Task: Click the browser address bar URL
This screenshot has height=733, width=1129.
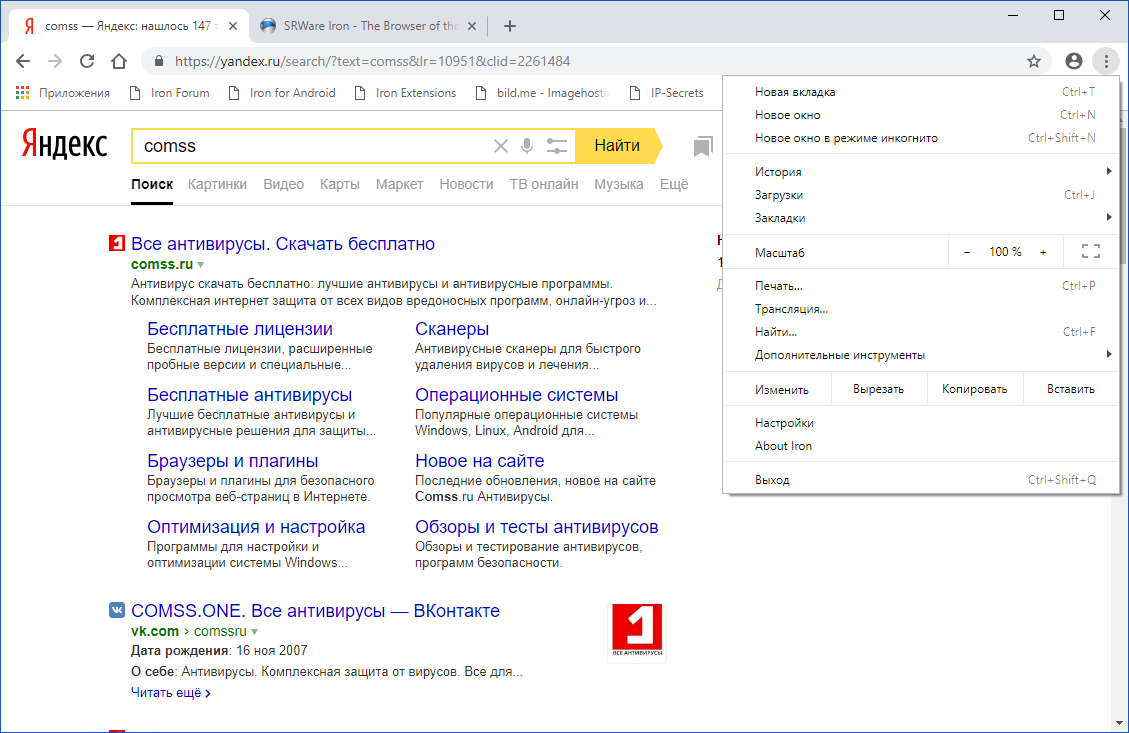Action: tap(372, 61)
